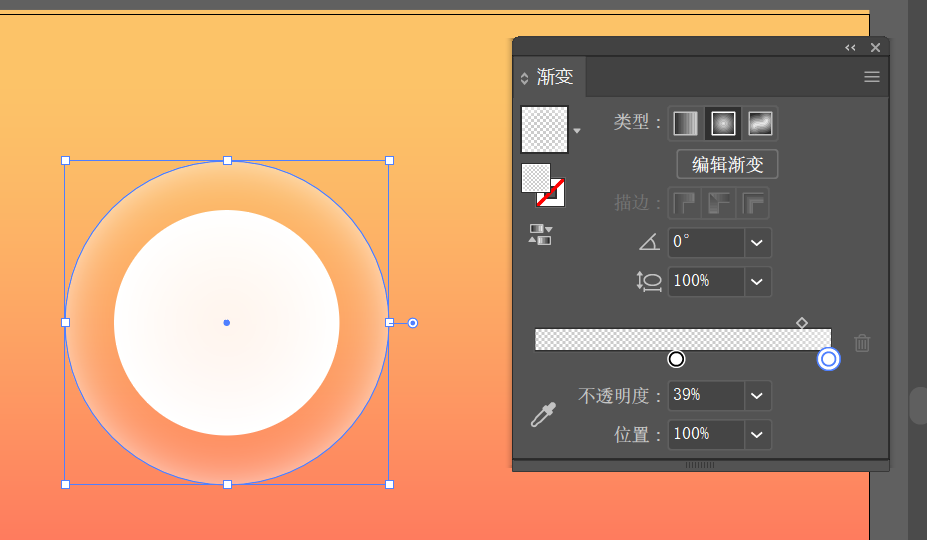Pick a color with the eyedropper icon

coord(543,415)
